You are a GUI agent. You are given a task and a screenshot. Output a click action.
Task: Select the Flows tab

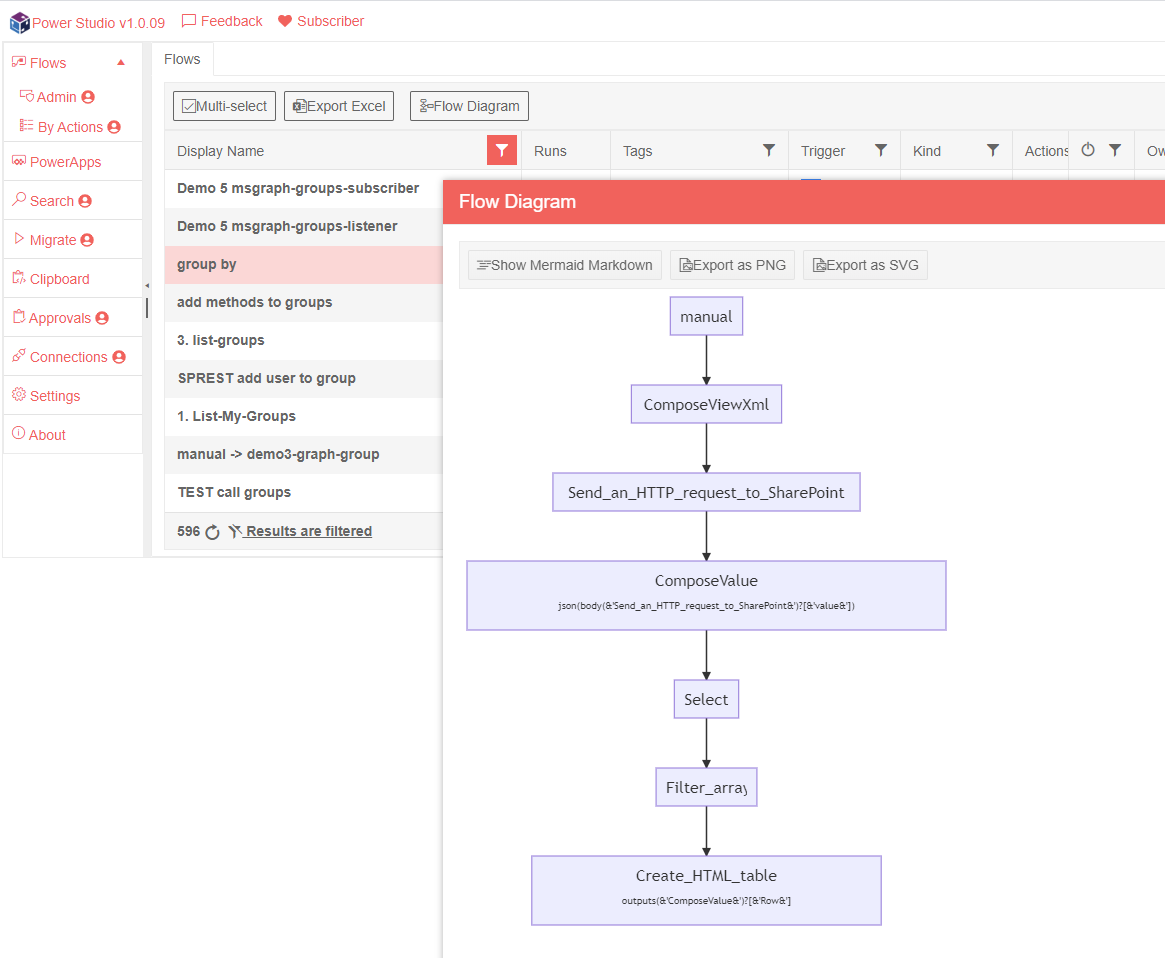(x=182, y=59)
